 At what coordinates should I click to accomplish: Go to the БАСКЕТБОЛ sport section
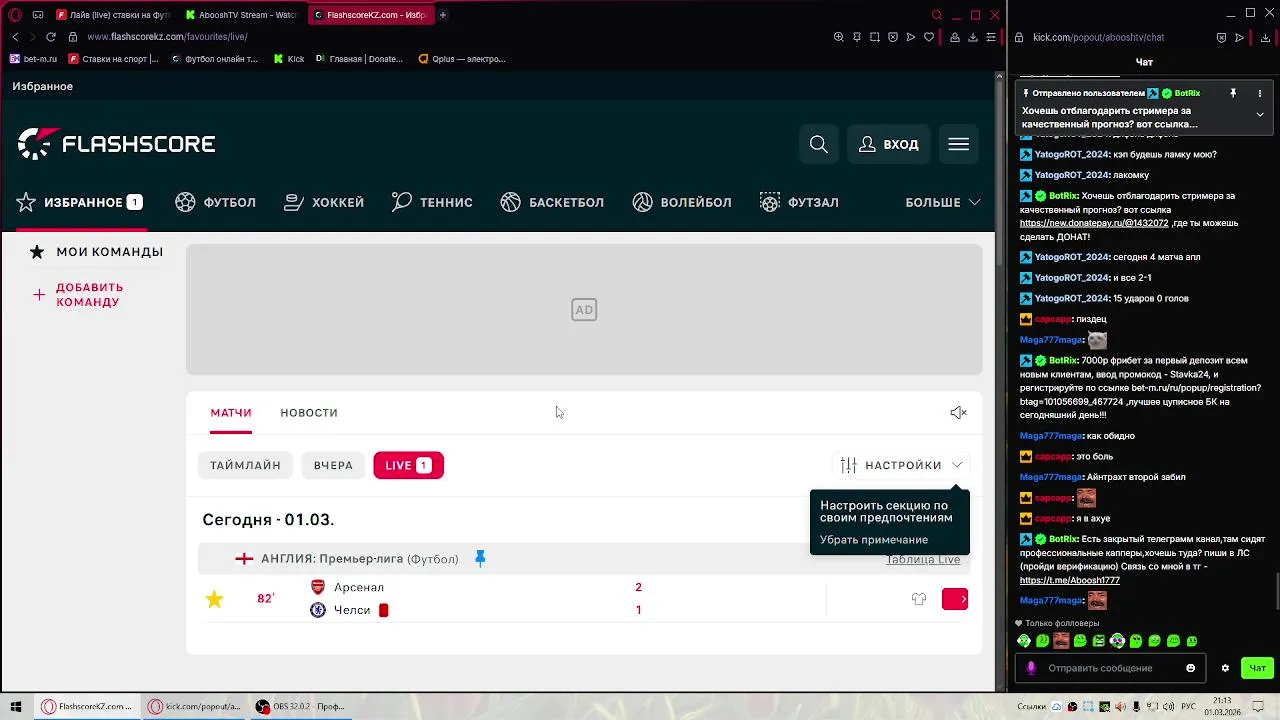coord(552,202)
